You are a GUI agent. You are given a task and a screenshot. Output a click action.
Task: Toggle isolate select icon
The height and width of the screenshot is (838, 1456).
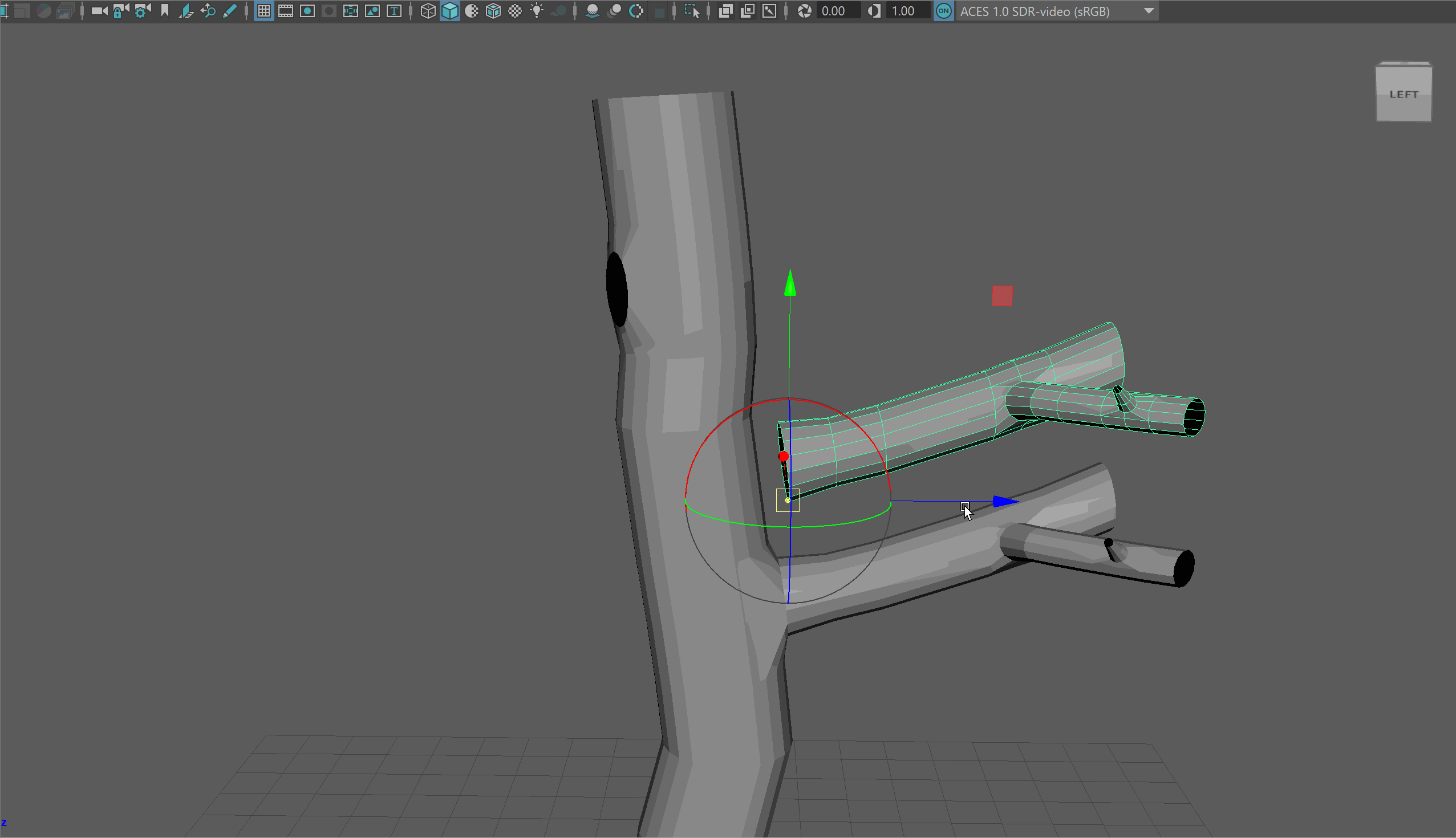click(x=692, y=11)
